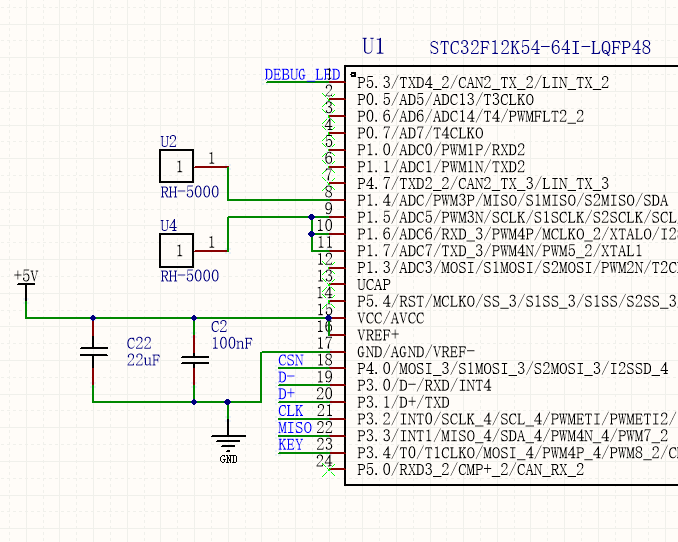Click the 100nF value text

tap(232, 343)
